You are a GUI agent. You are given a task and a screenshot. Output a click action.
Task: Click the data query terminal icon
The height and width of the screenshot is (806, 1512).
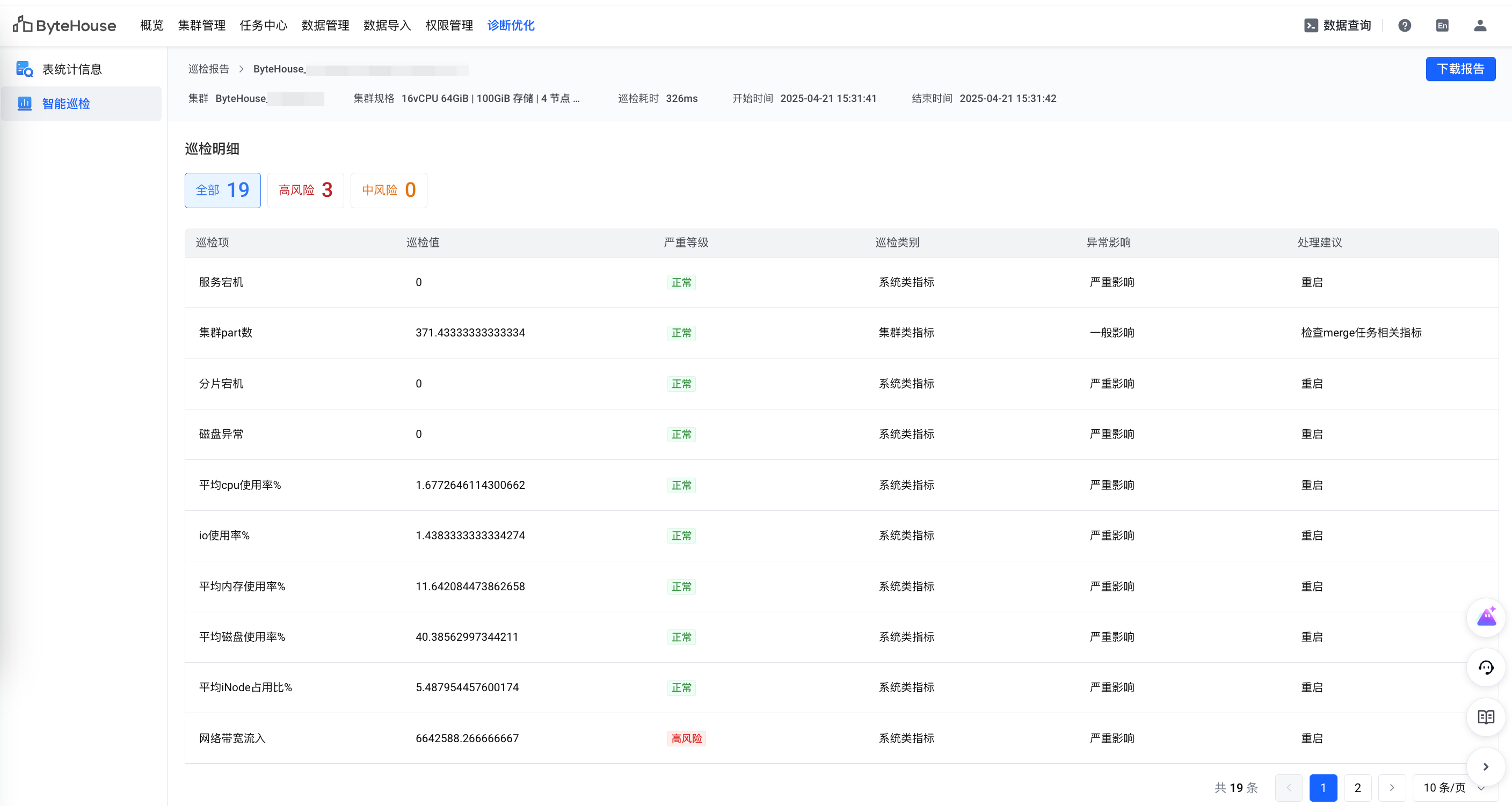pos(1311,25)
